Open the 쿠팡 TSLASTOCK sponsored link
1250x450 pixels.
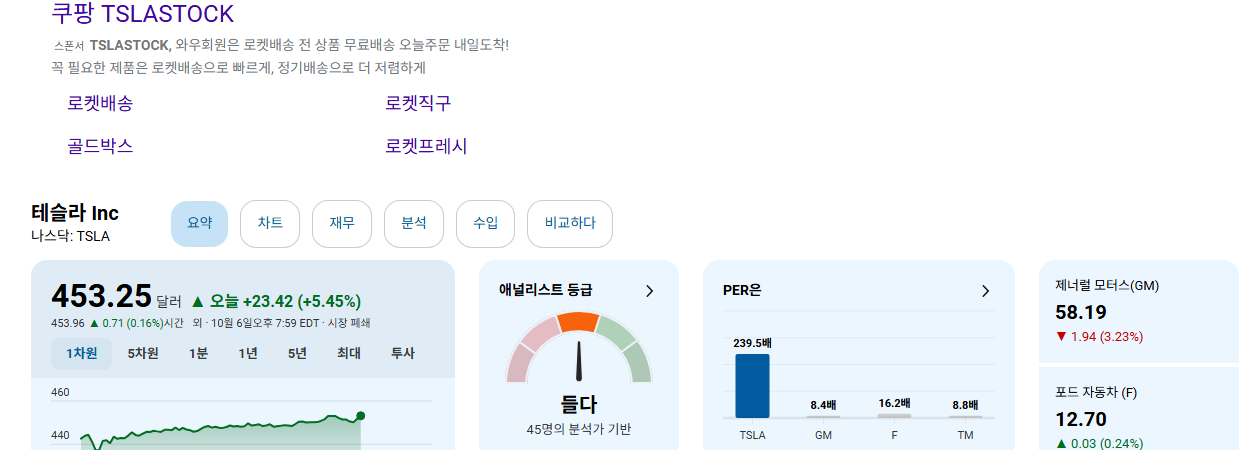click(x=142, y=14)
